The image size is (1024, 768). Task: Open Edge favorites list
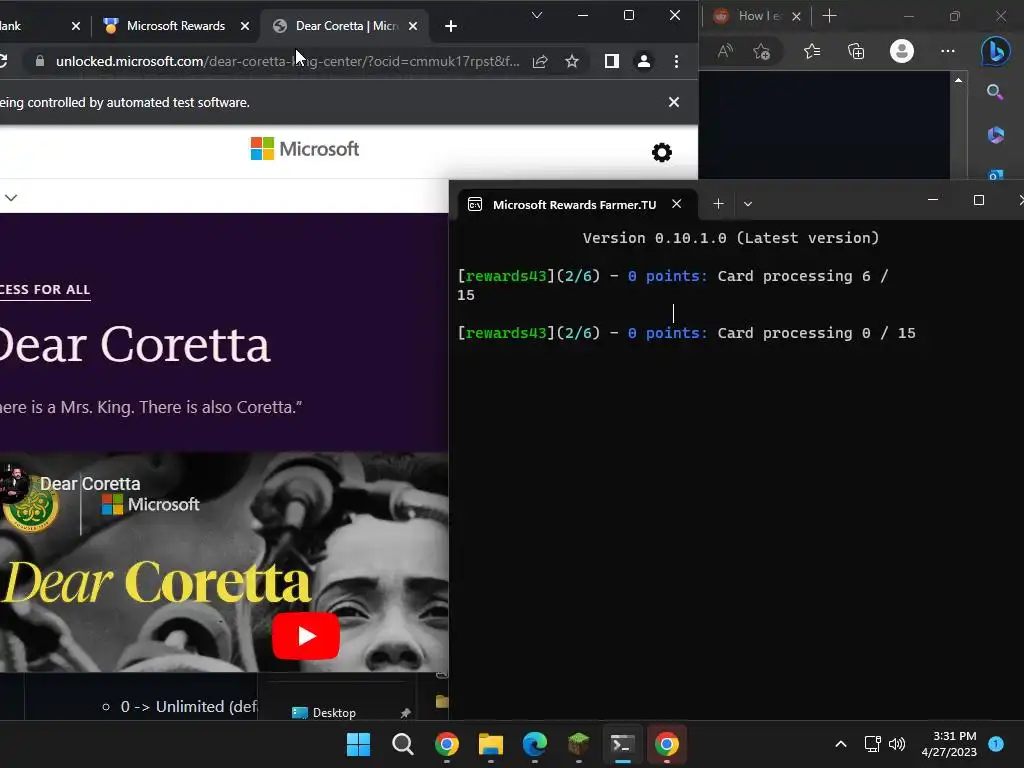(812, 51)
